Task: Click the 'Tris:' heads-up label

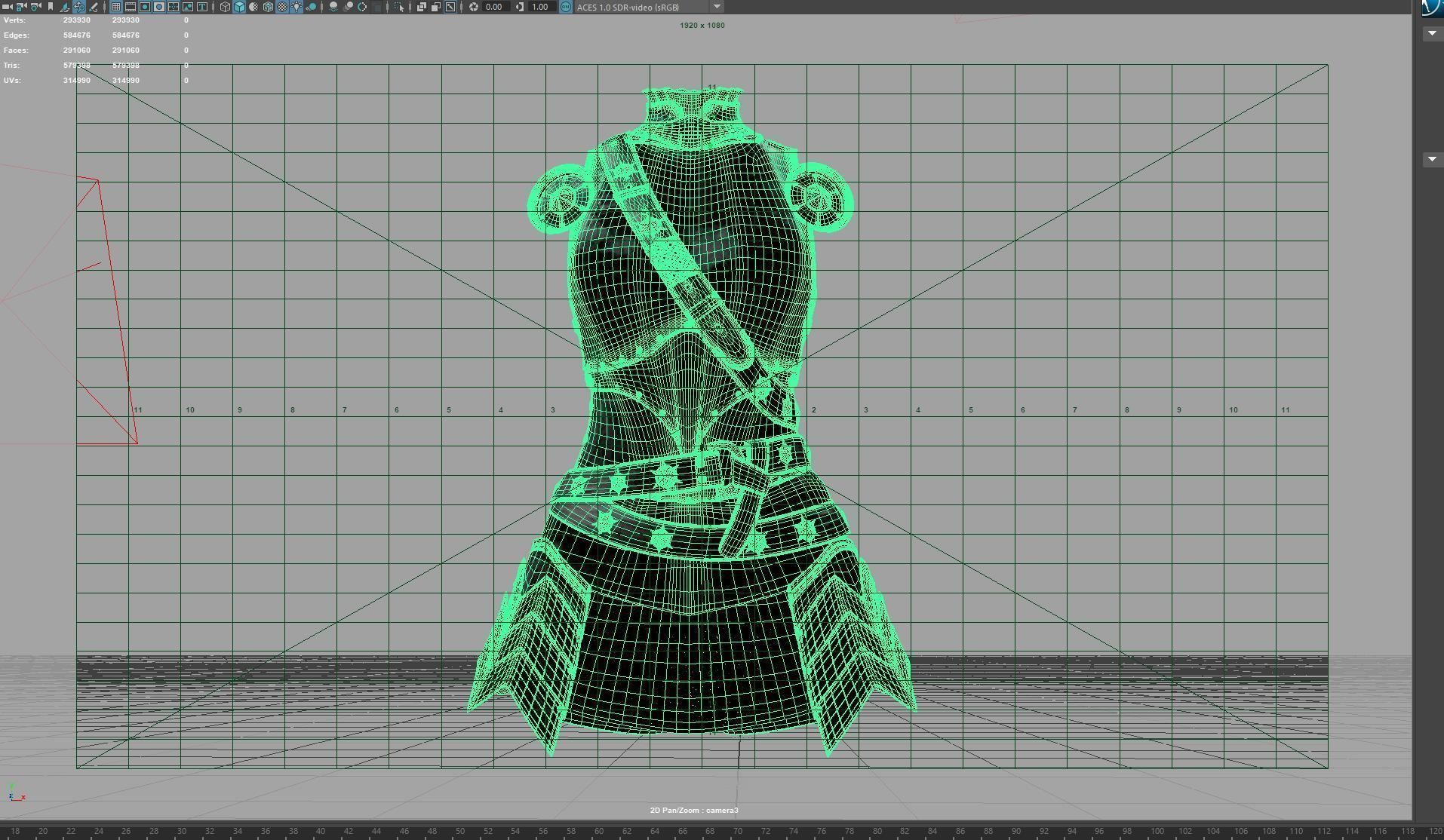Action: tap(11, 66)
